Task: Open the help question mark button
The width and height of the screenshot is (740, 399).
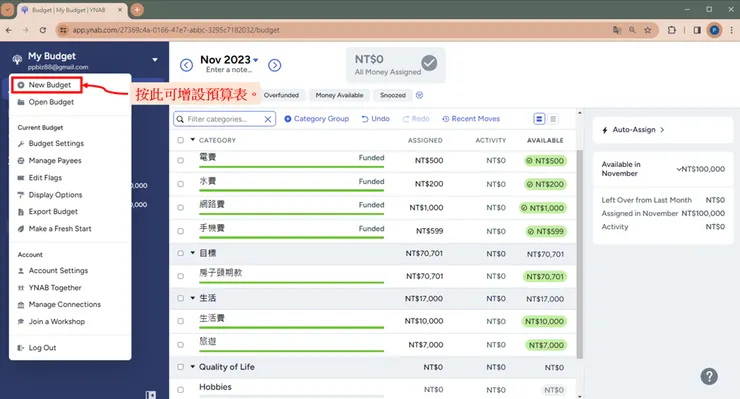Action: [x=709, y=376]
